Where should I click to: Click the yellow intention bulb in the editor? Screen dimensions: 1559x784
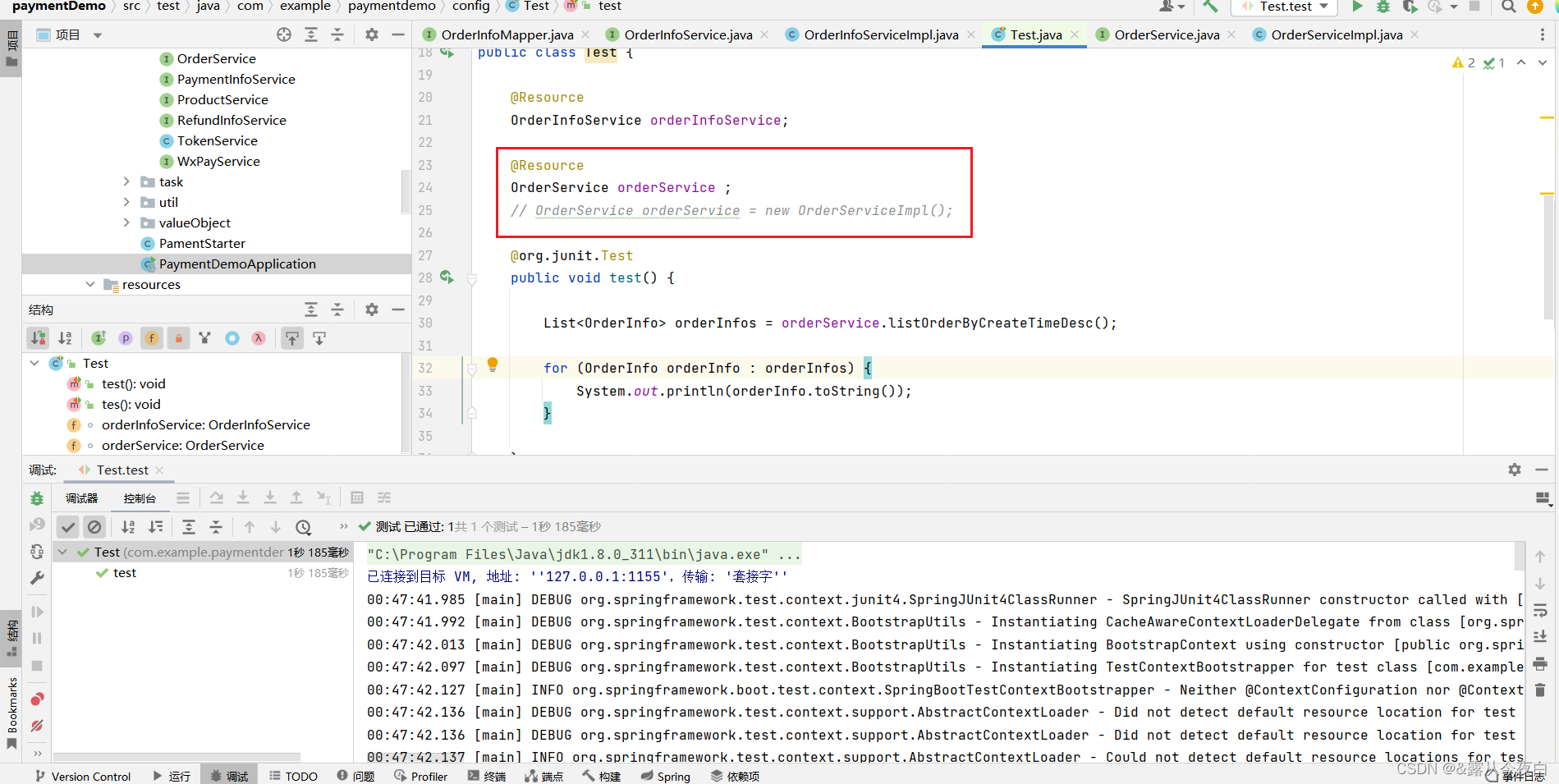tap(492, 364)
